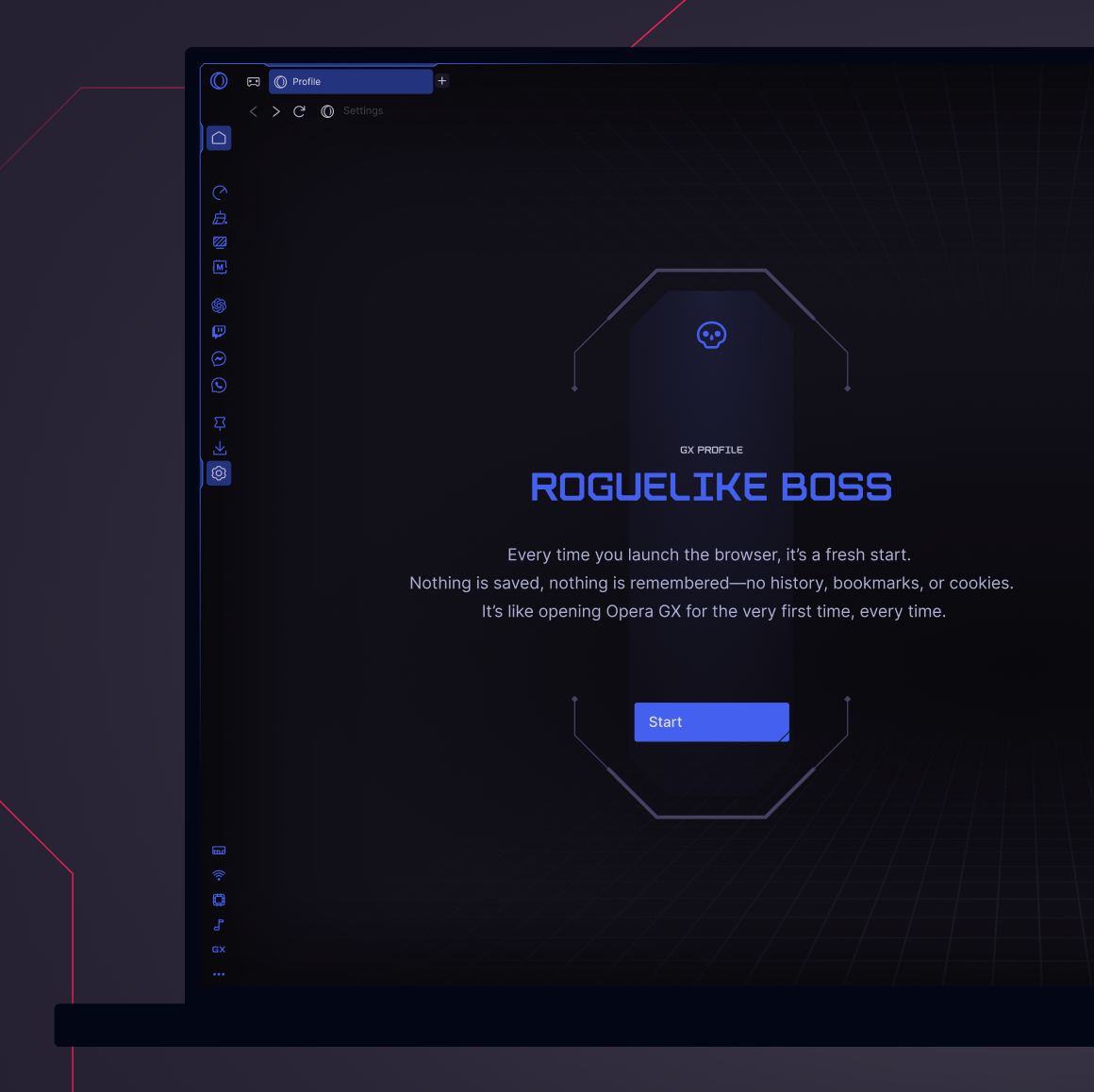Open Pinboards pin icon

click(219, 423)
